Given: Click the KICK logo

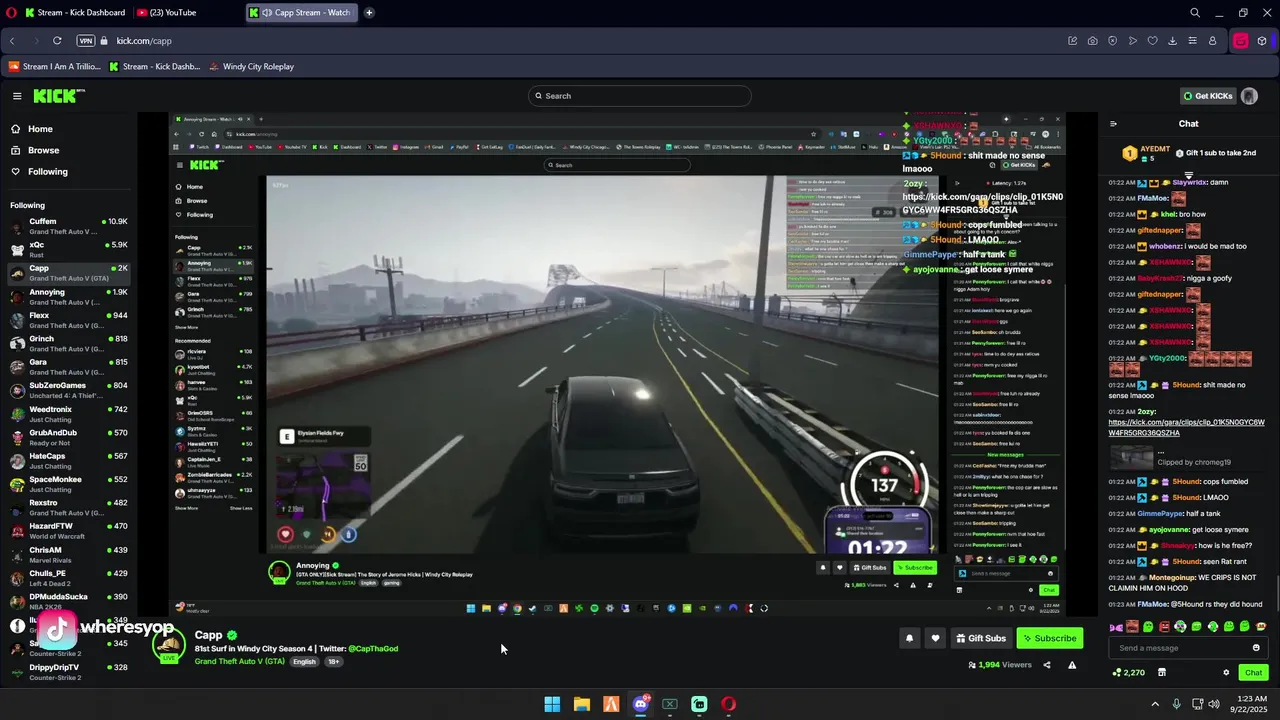Looking at the screenshot, I should [x=58, y=96].
